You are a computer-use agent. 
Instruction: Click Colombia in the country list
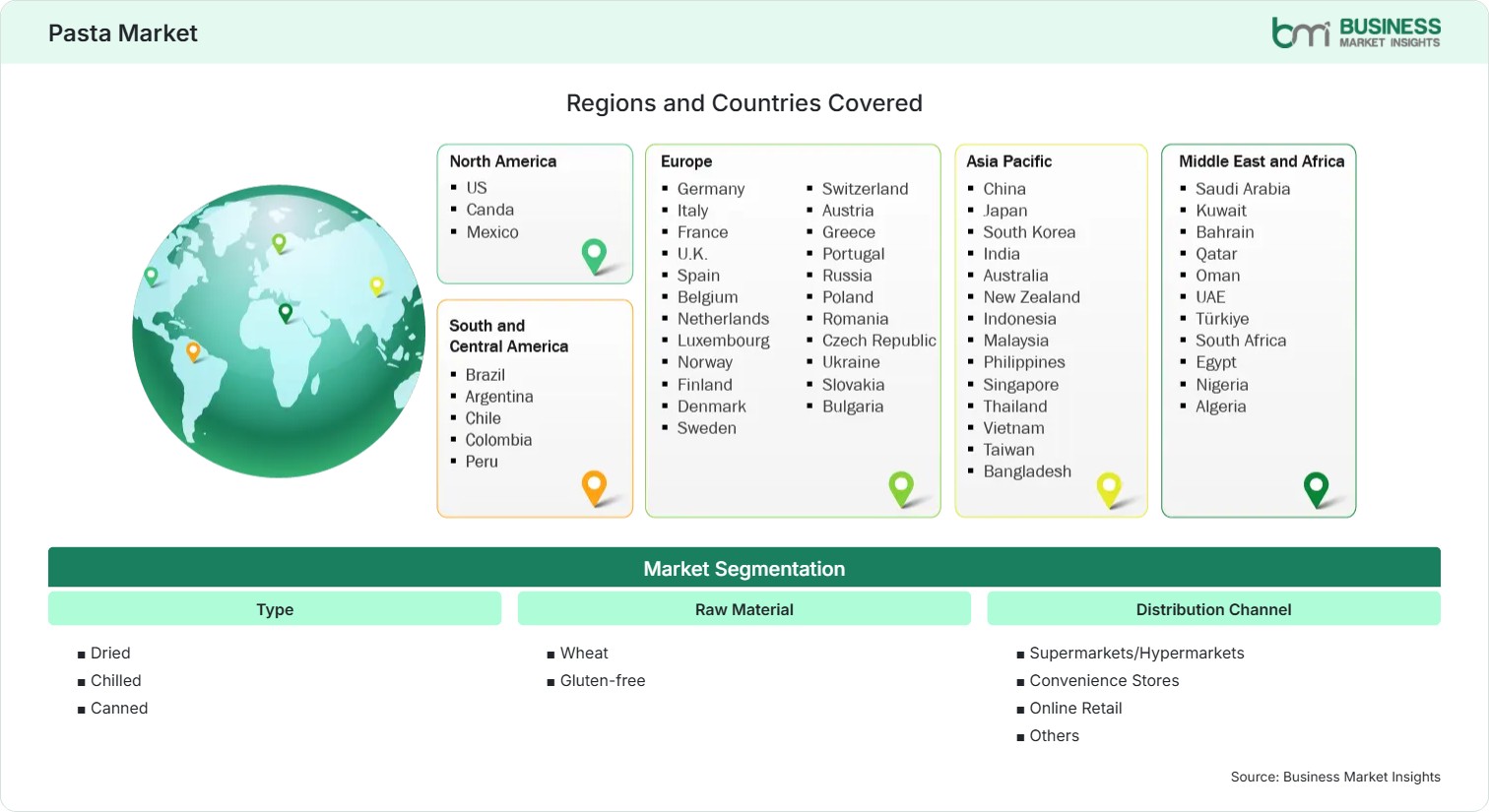tap(498, 440)
